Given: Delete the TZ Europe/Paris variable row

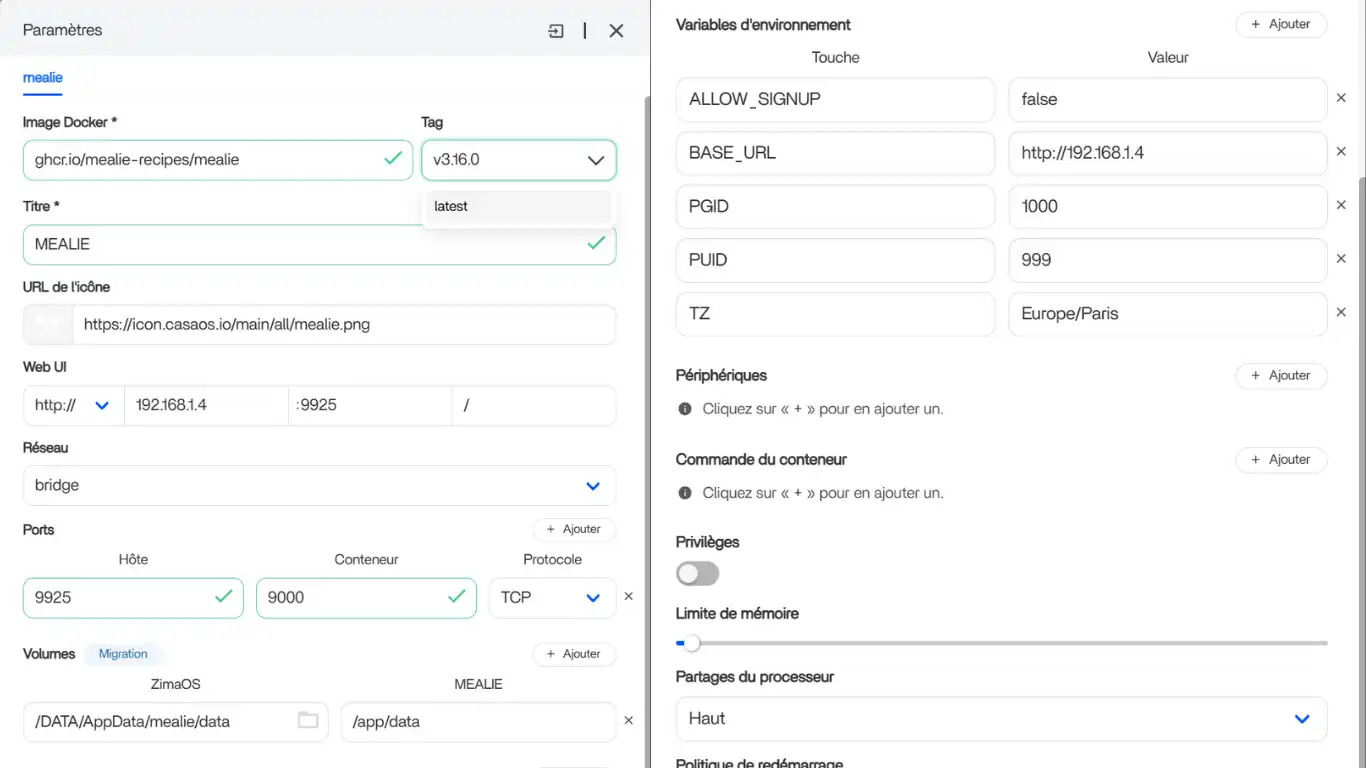Looking at the screenshot, I should 1341,312.
